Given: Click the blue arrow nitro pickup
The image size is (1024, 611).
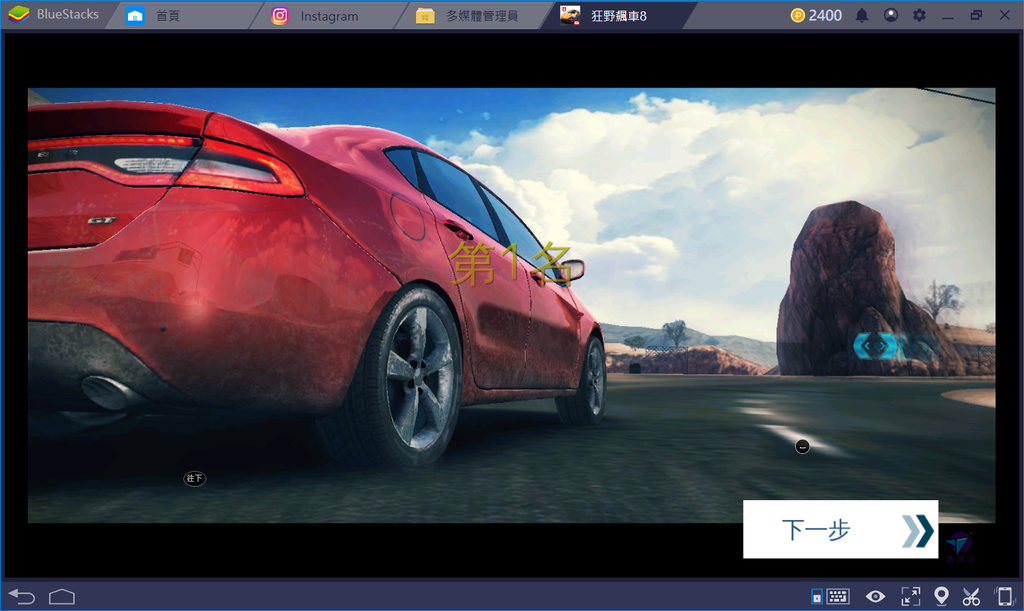Looking at the screenshot, I should pyautogui.click(x=875, y=346).
